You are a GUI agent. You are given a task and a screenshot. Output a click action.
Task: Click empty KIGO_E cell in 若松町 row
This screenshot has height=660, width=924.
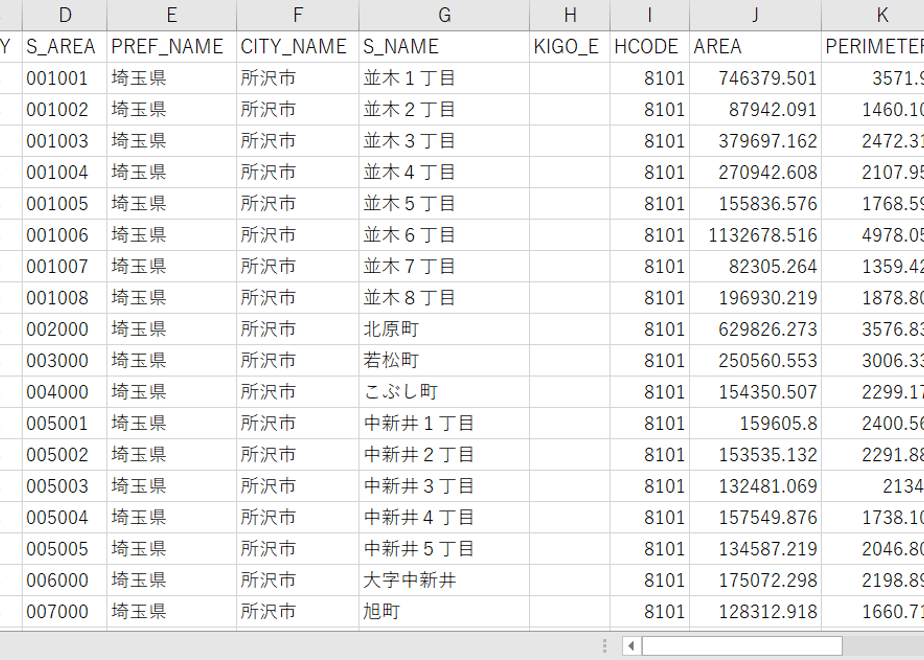tap(570, 361)
